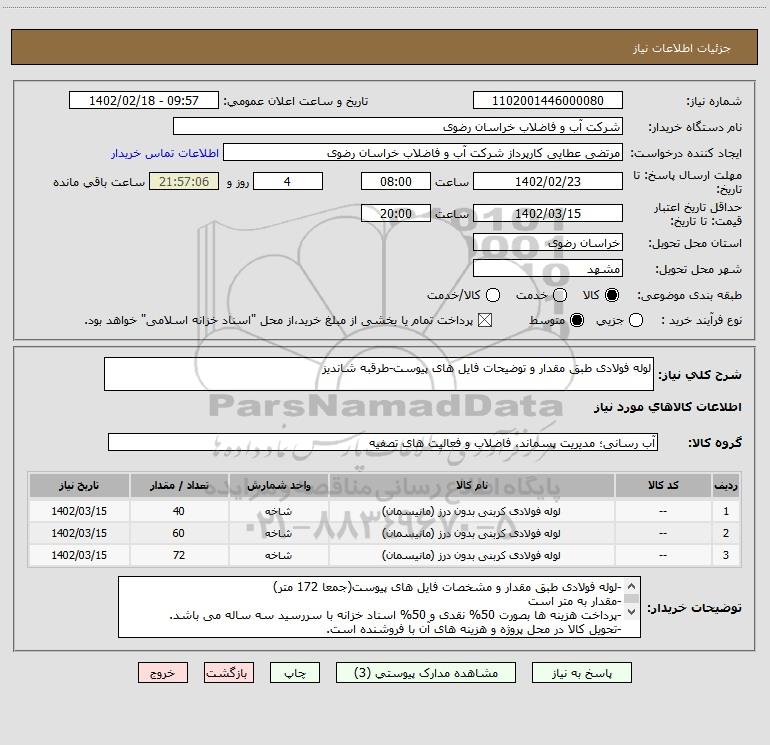The width and height of the screenshot is (770, 745).
Task: Click the استان محل تحویل field خراسان رضوی
Action: coord(548,243)
